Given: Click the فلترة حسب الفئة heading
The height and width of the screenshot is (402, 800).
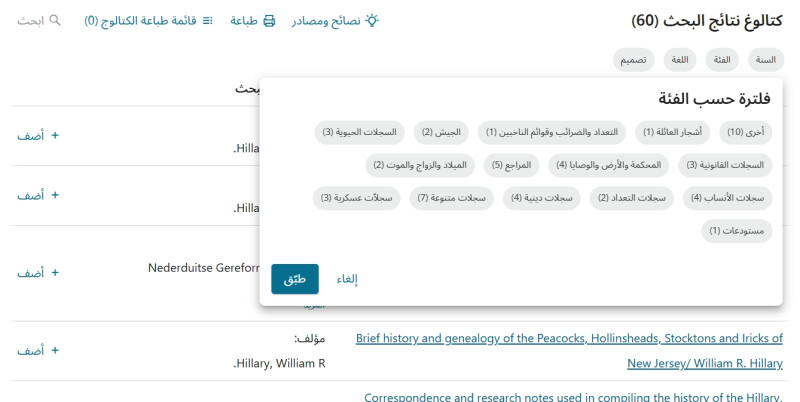Looking at the screenshot, I should pyautogui.click(x=714, y=98).
